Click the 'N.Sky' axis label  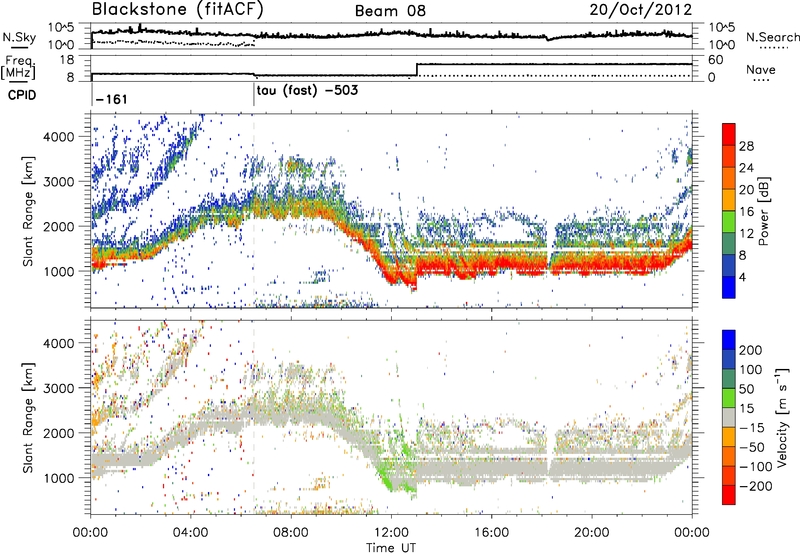(19, 37)
